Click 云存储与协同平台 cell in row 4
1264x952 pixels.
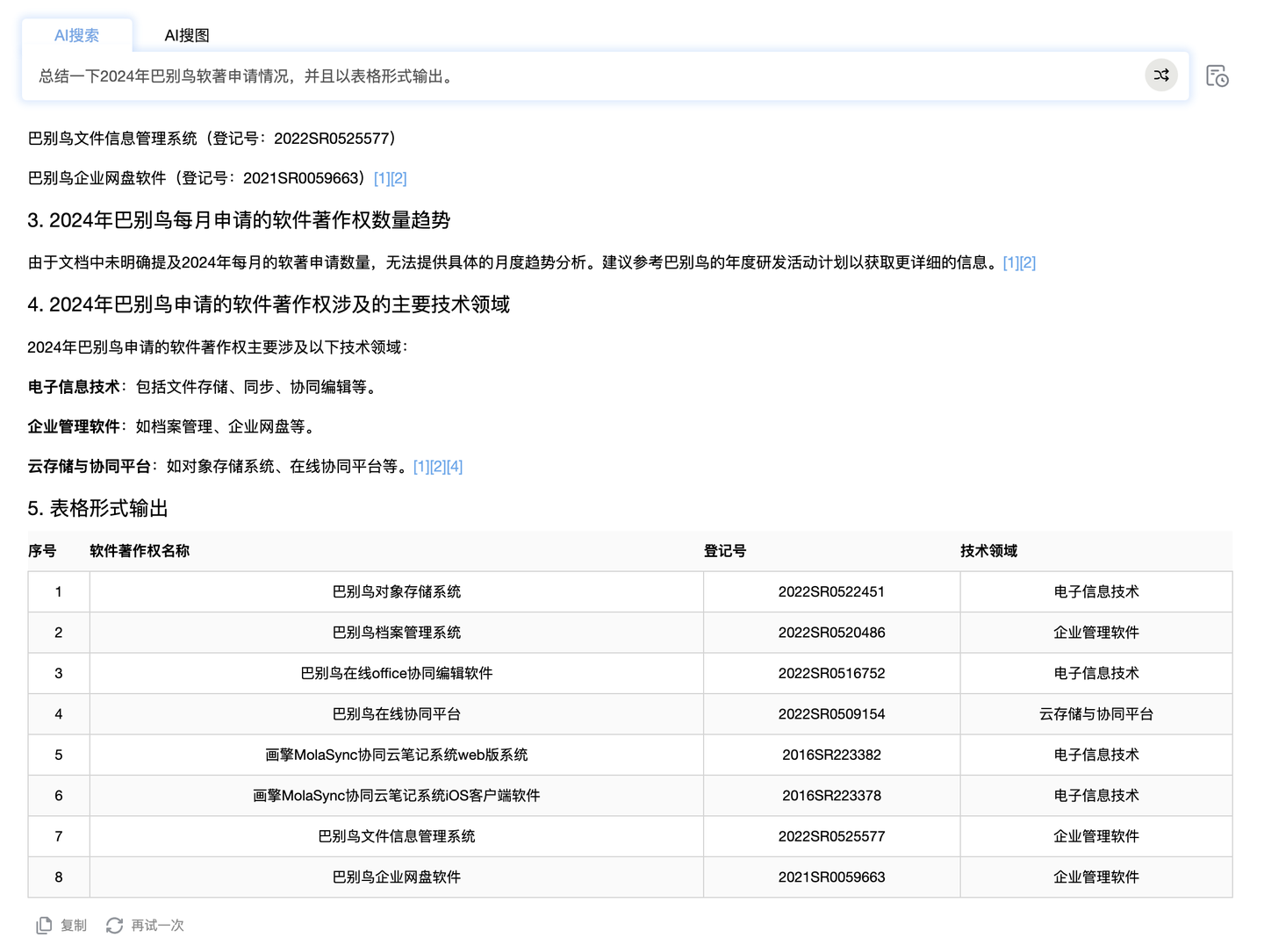pyautogui.click(x=1096, y=714)
